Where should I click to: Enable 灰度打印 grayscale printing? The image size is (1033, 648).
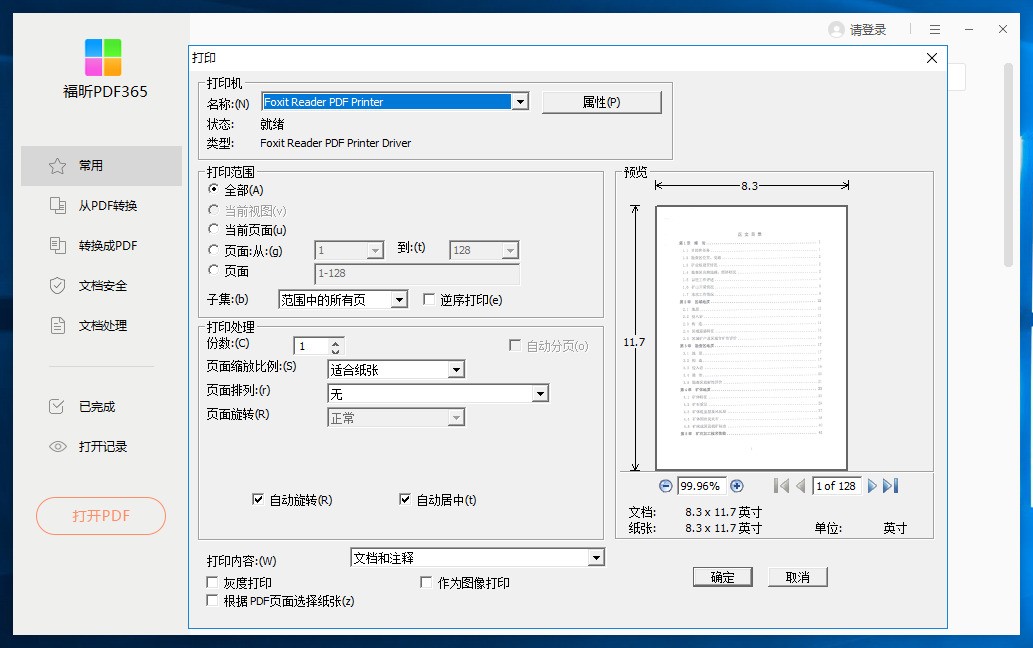pyautogui.click(x=211, y=581)
